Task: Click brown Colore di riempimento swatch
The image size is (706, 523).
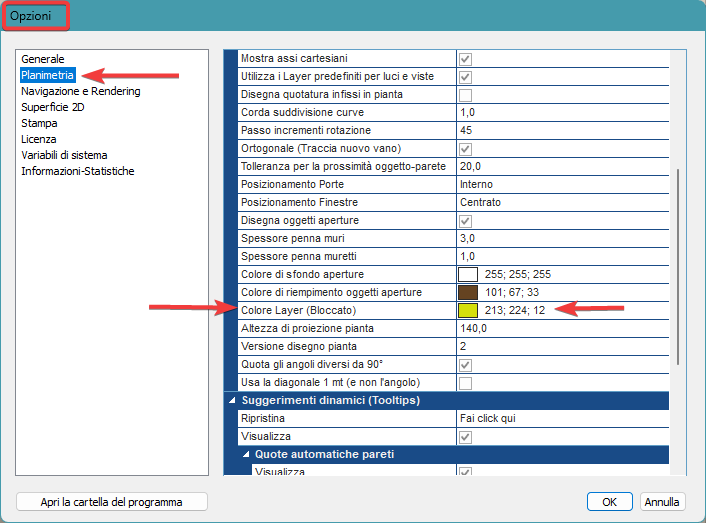Action: 468,293
